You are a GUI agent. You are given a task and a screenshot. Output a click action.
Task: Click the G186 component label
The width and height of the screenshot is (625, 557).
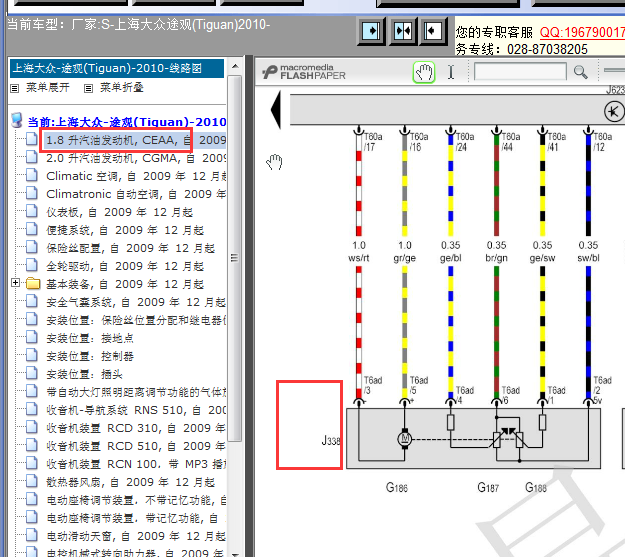tap(397, 488)
